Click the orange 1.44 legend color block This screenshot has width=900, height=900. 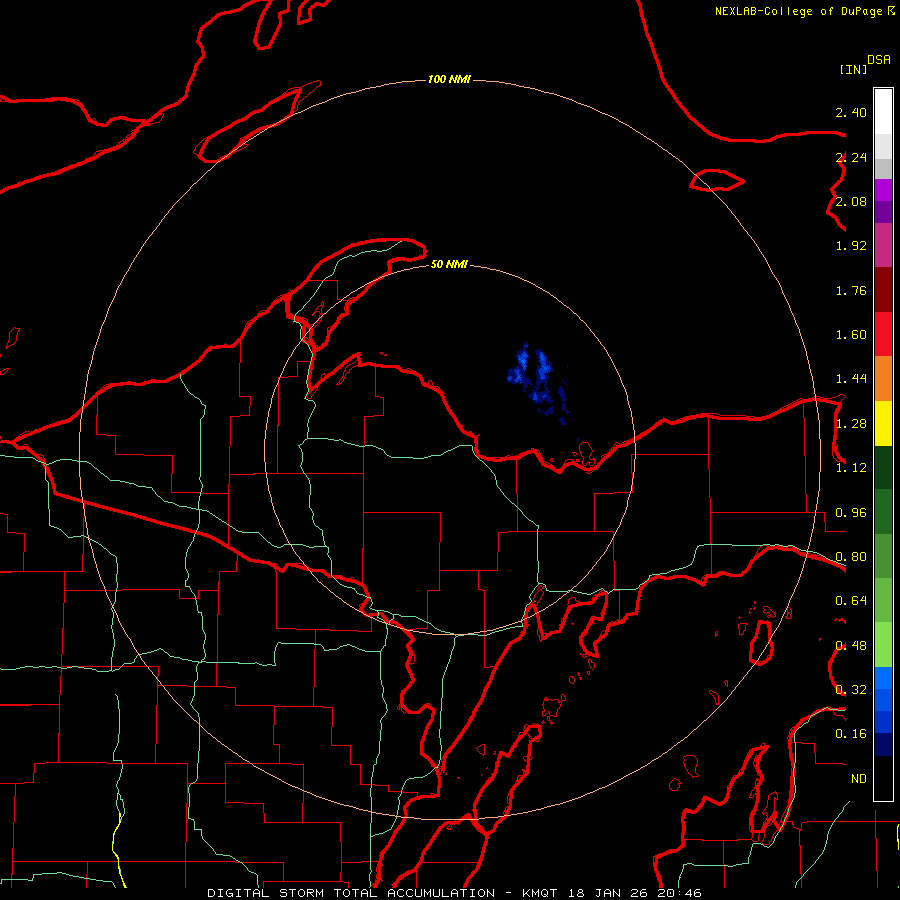point(883,379)
